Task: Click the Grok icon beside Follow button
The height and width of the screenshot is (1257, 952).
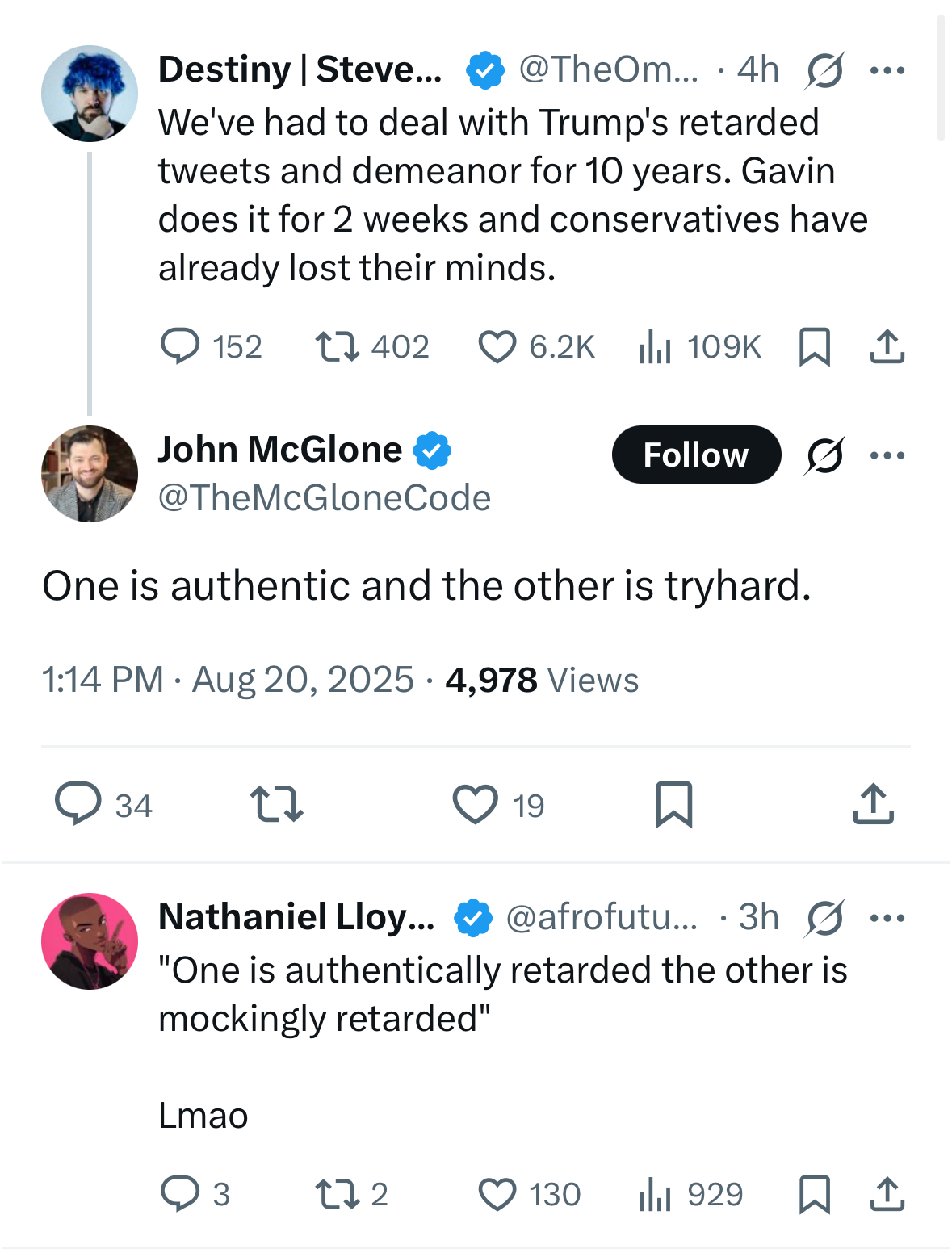Action: tap(824, 455)
